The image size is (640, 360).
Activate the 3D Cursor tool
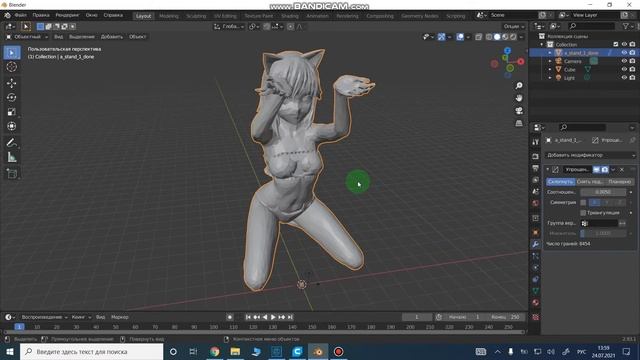coord(11,67)
